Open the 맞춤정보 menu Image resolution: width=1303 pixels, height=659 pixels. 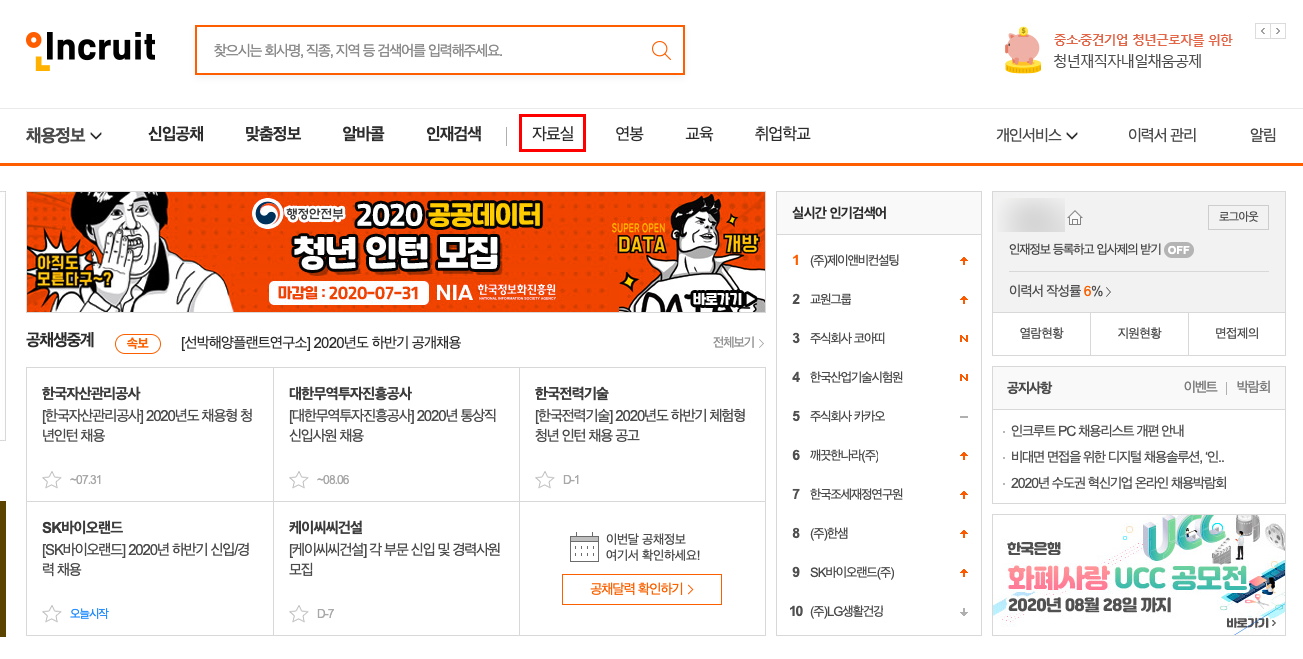[x=273, y=134]
